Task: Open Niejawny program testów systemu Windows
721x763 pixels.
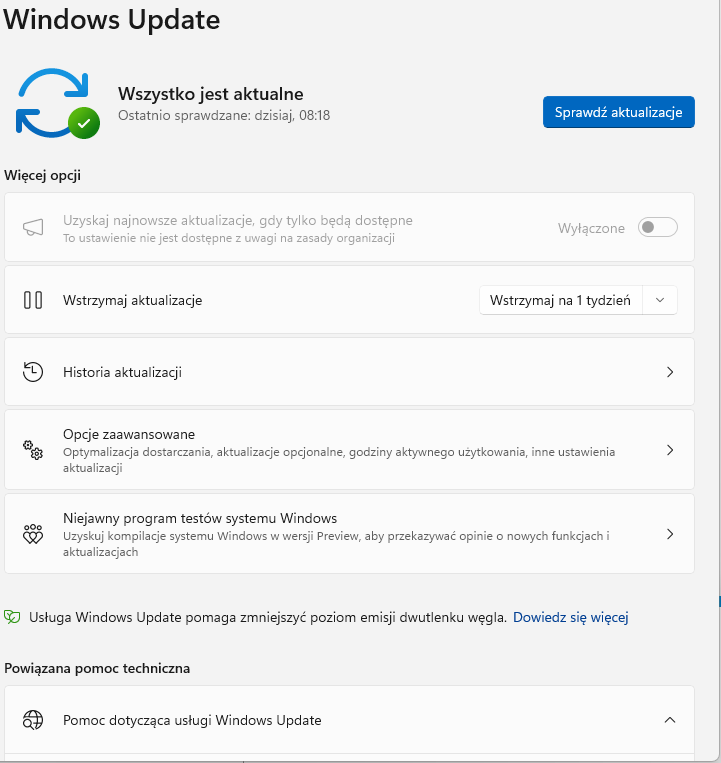Action: pyautogui.click(x=200, y=519)
